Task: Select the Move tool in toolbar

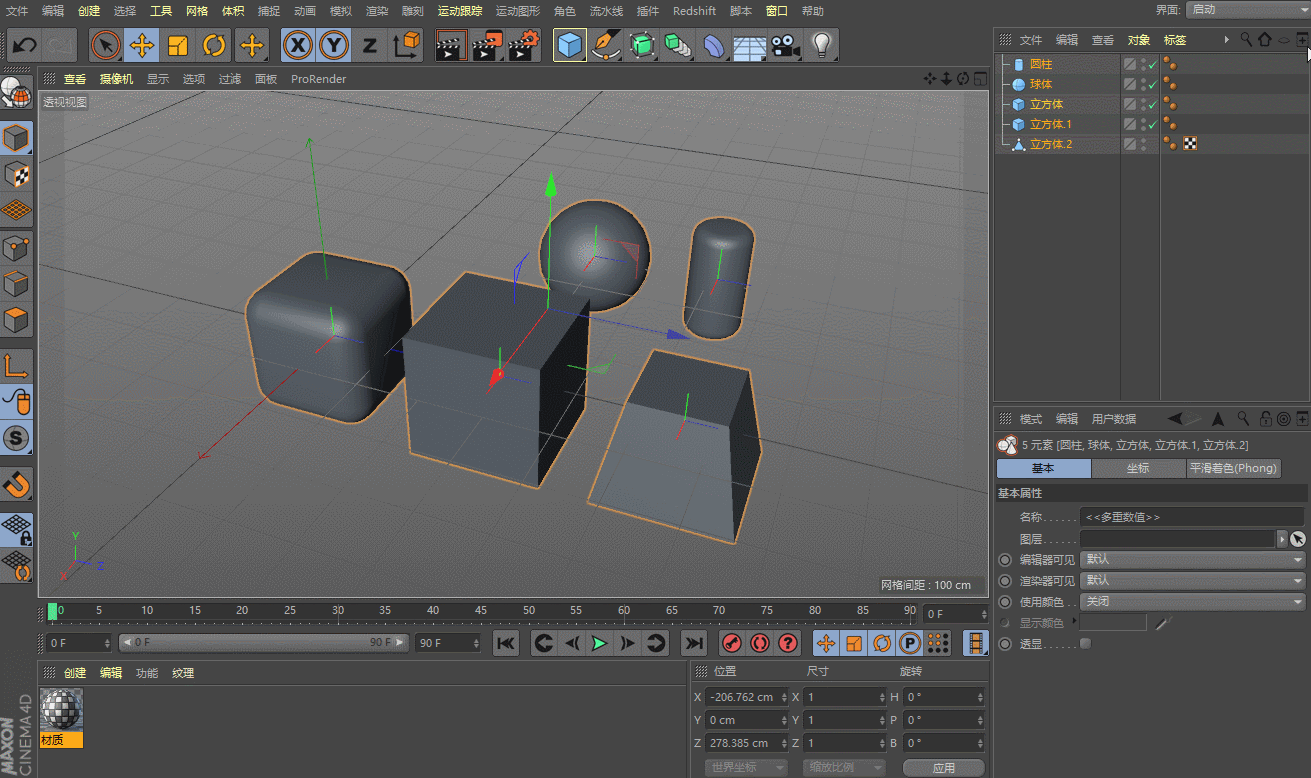Action: coord(142,45)
